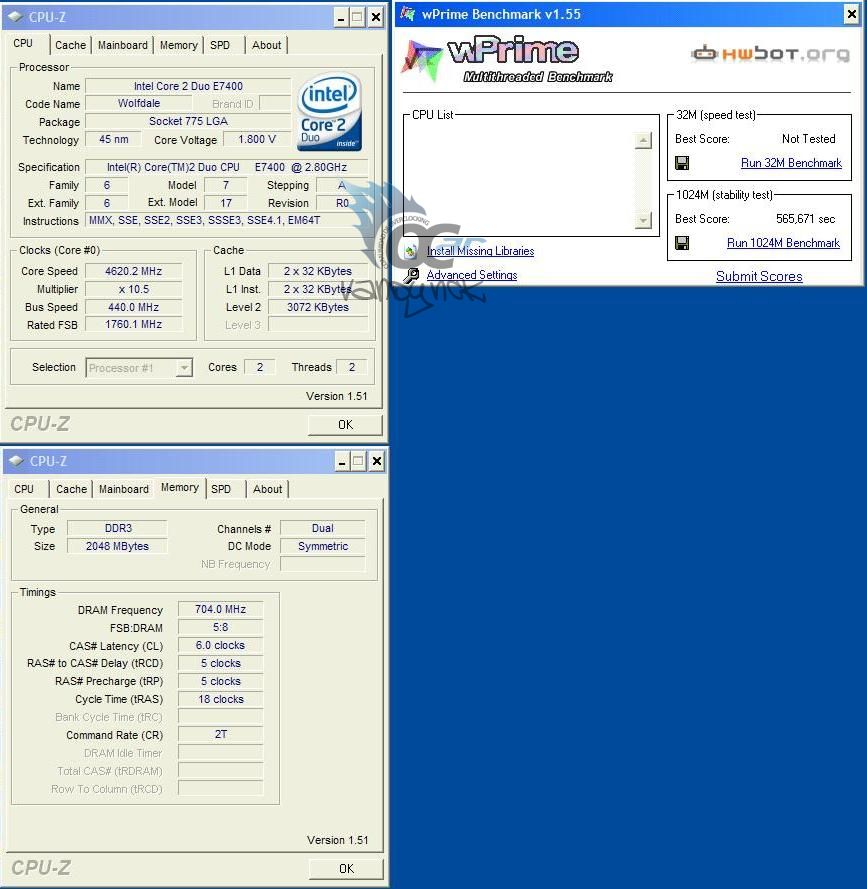The image size is (867, 889).
Task: Click the Technology value 45 nm
Action: 113,139
